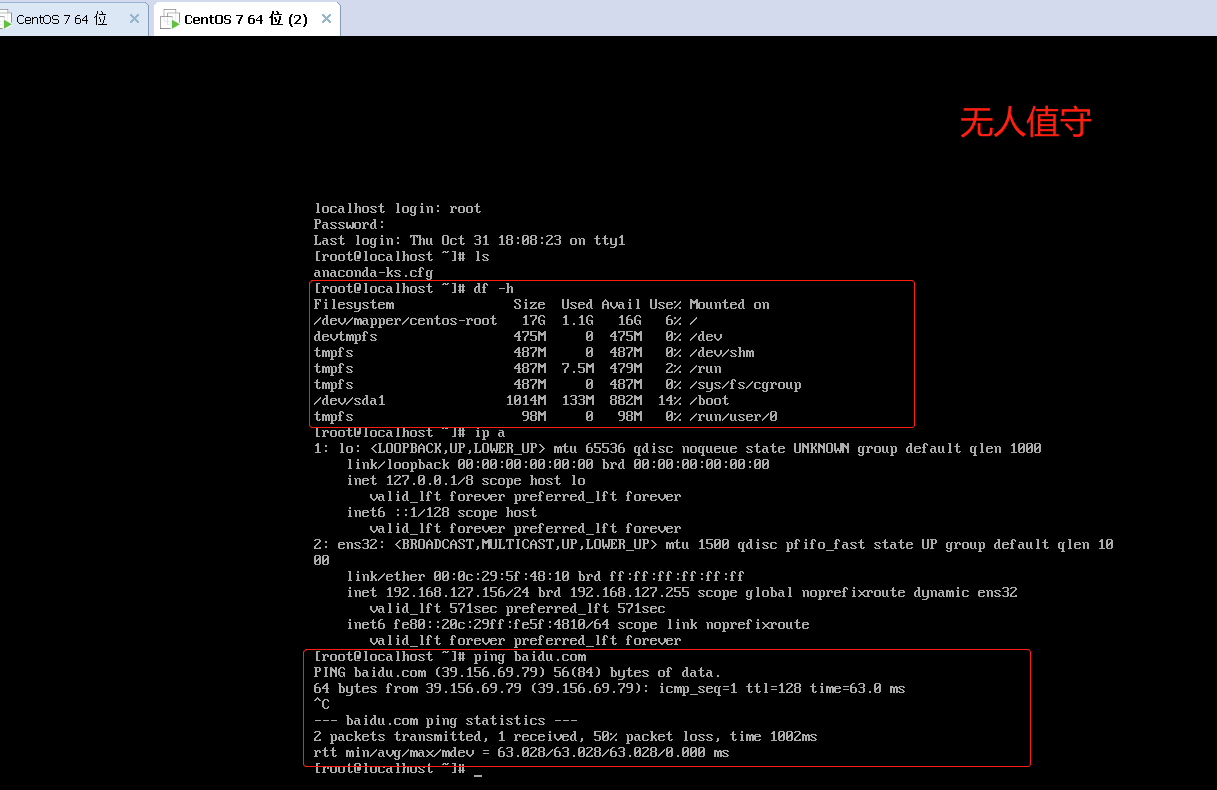Click the VM icon on CentOS 7 64 位 (2) tab
1217x790 pixels.
170,20
